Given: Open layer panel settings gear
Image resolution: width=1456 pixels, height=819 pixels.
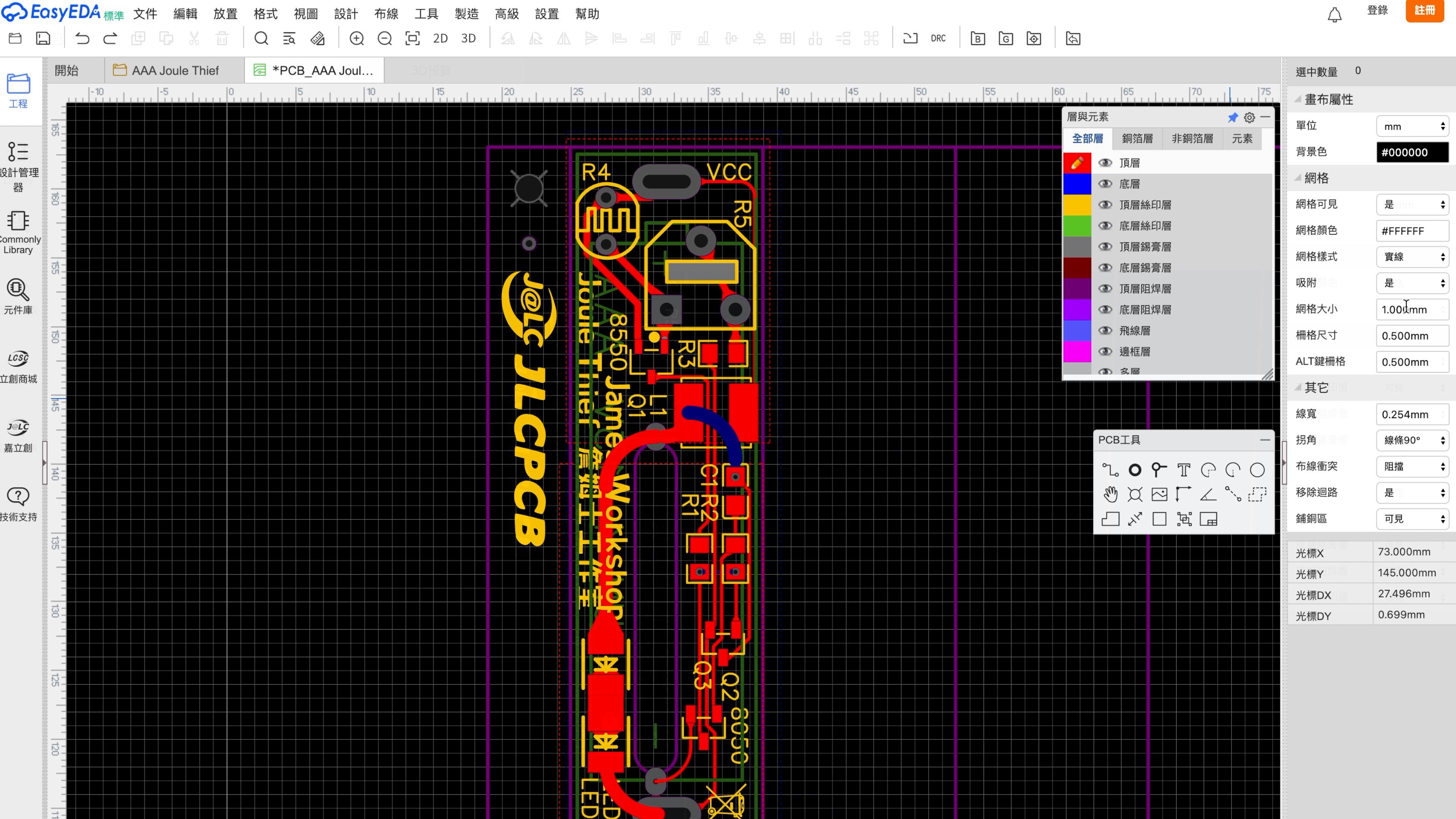Looking at the screenshot, I should 1249,118.
